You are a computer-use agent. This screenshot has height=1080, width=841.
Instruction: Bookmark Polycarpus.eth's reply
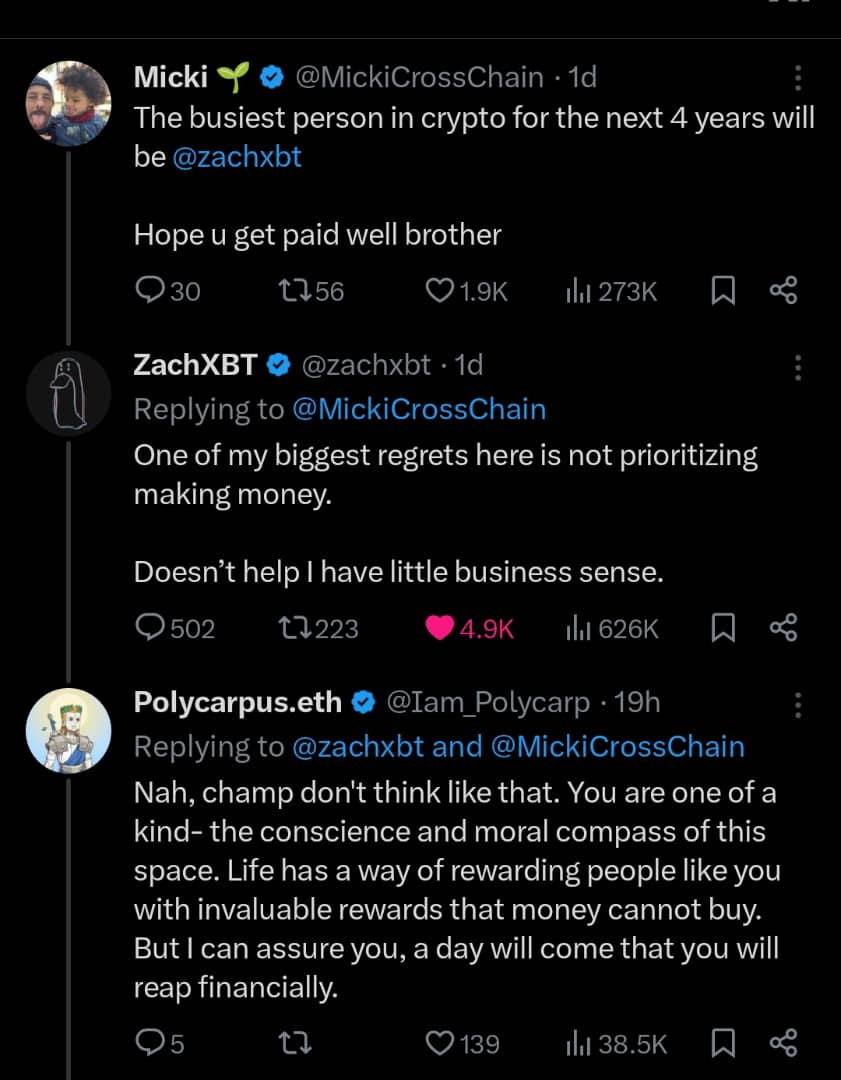tap(723, 1044)
